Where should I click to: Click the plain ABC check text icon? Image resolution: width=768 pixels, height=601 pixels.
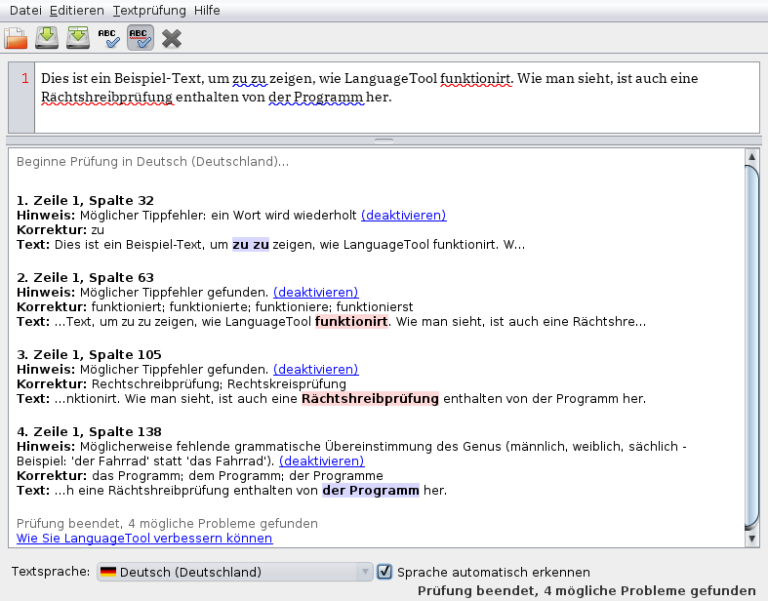(x=109, y=38)
